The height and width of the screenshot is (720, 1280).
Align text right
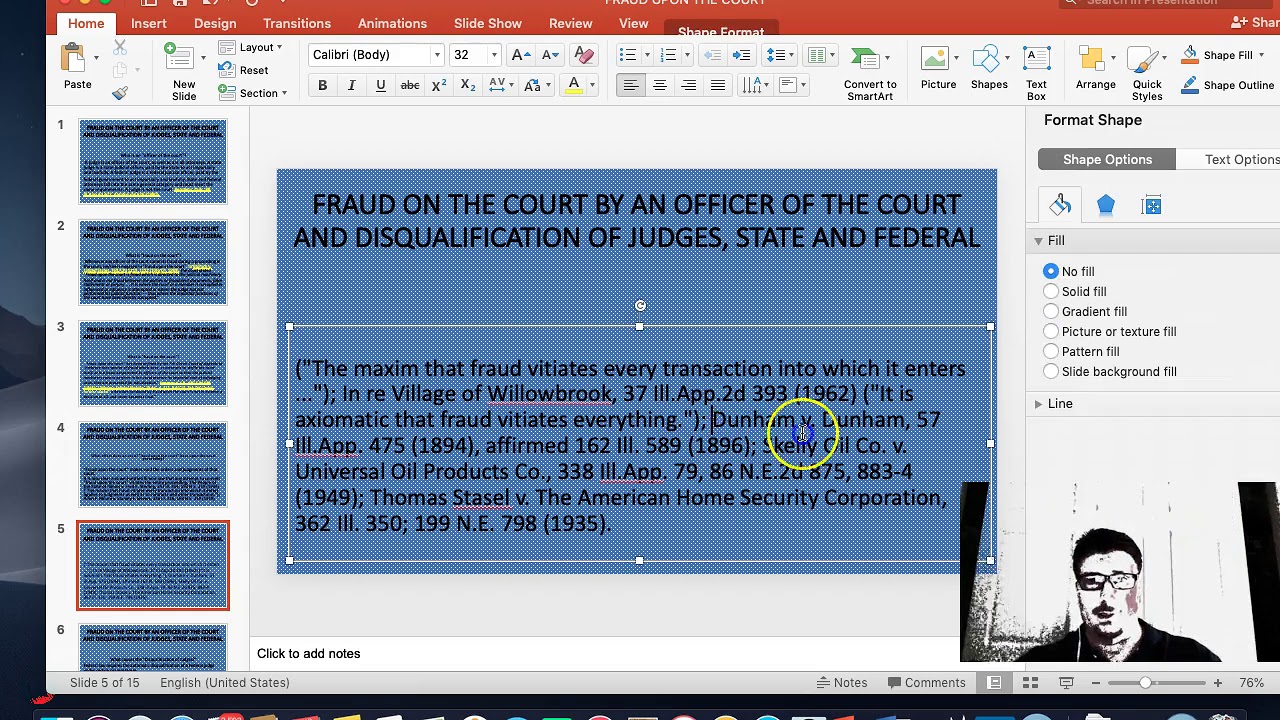point(689,86)
